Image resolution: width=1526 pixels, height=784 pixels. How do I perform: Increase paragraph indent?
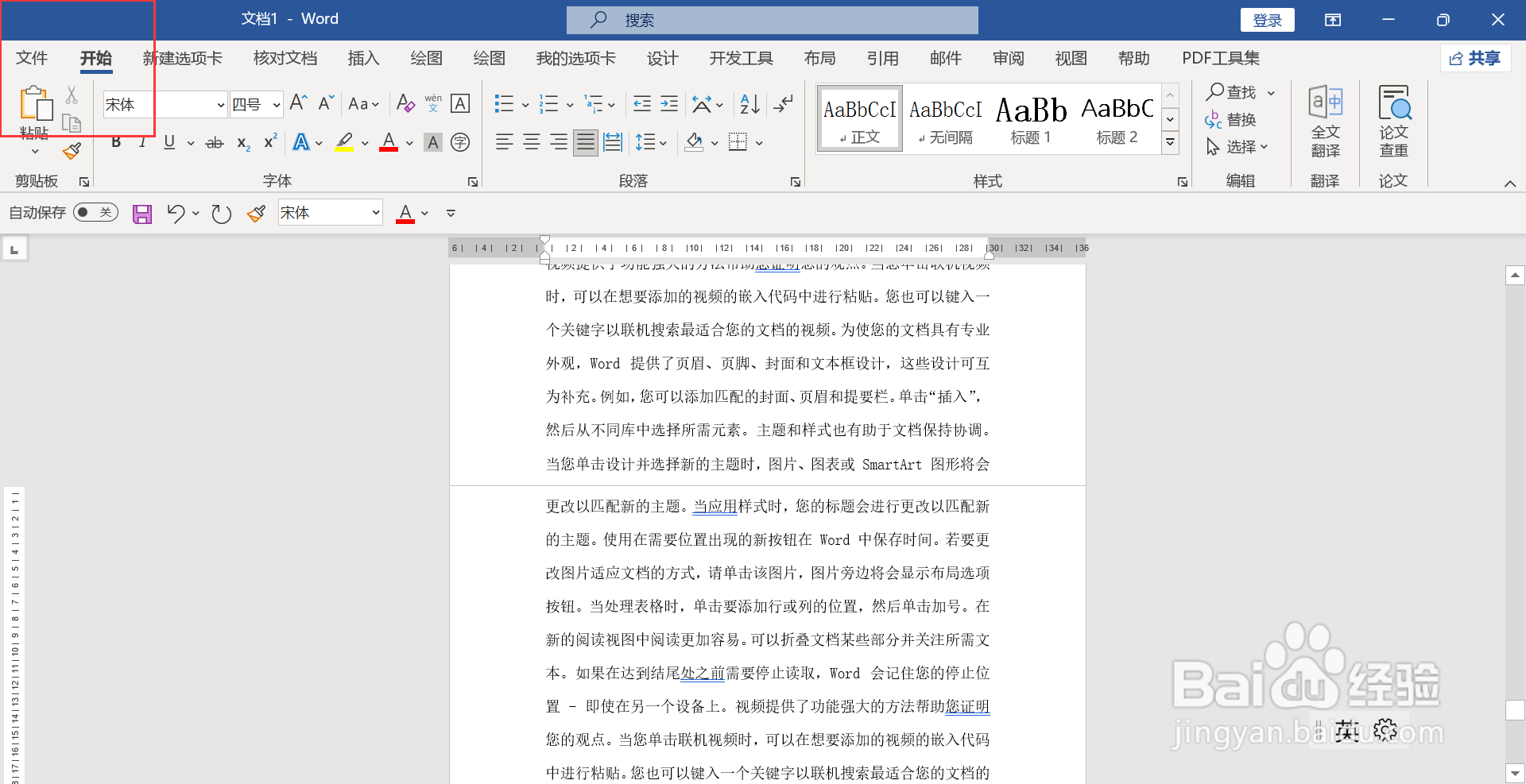point(670,103)
